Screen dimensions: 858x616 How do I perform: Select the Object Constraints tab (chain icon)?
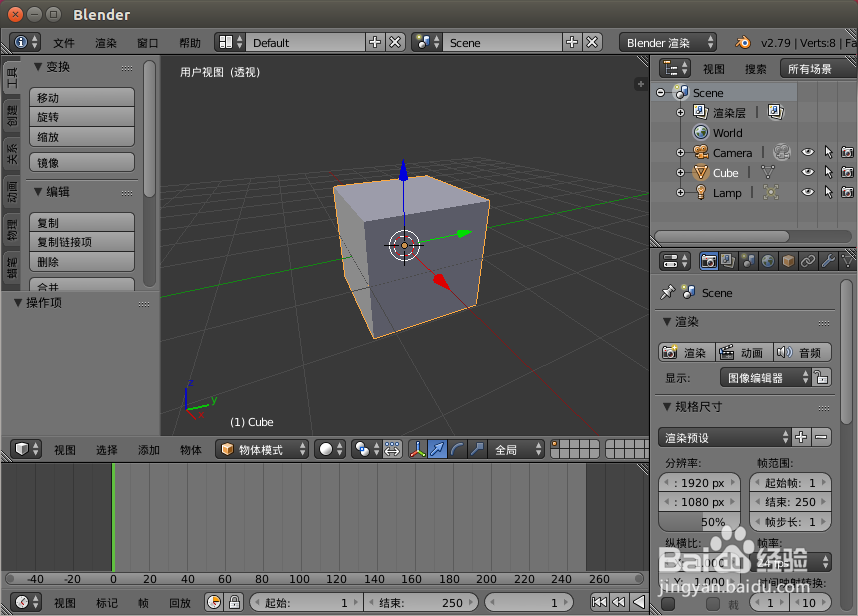(805, 261)
